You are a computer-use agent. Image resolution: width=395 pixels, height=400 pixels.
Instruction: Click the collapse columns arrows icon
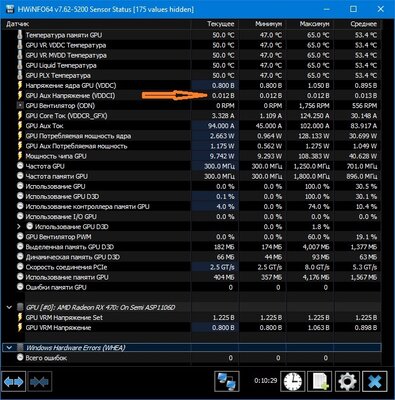tap(39, 381)
